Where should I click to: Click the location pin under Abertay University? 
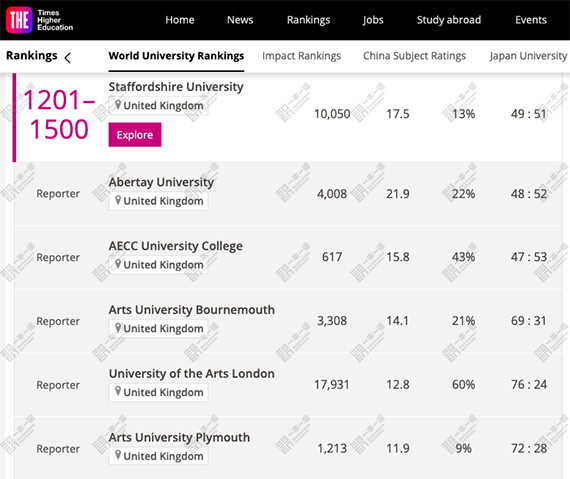(x=118, y=200)
